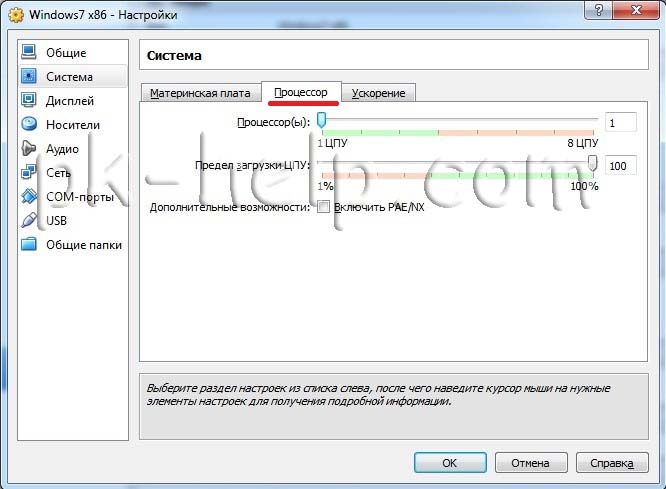Go to the Дисплей settings section
Image resolution: width=666 pixels, height=489 pixels.
[x=70, y=101]
